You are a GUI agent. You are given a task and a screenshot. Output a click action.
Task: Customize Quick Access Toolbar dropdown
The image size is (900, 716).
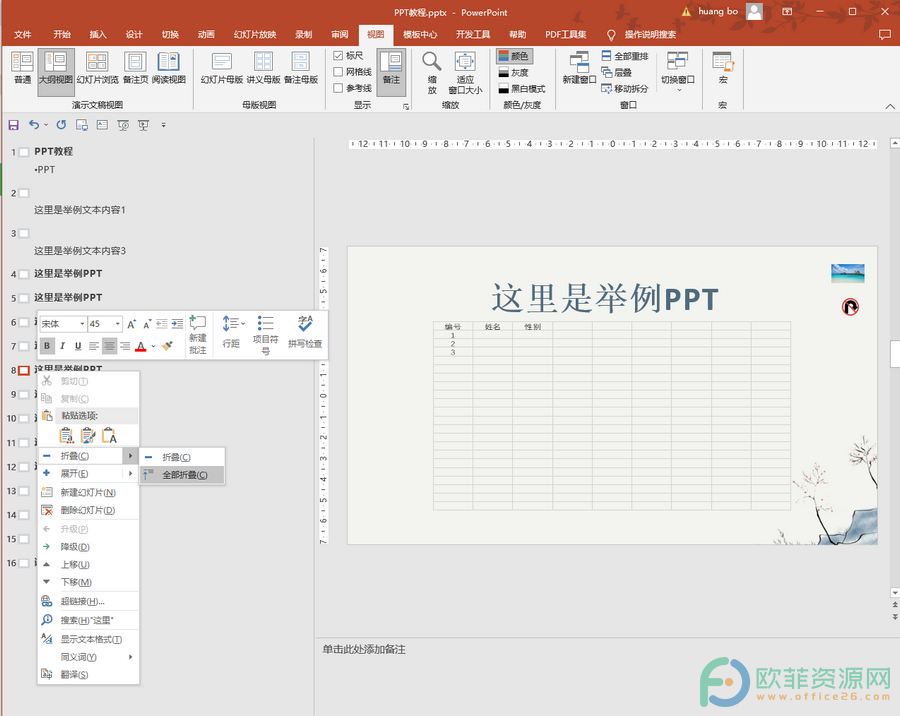tap(164, 125)
